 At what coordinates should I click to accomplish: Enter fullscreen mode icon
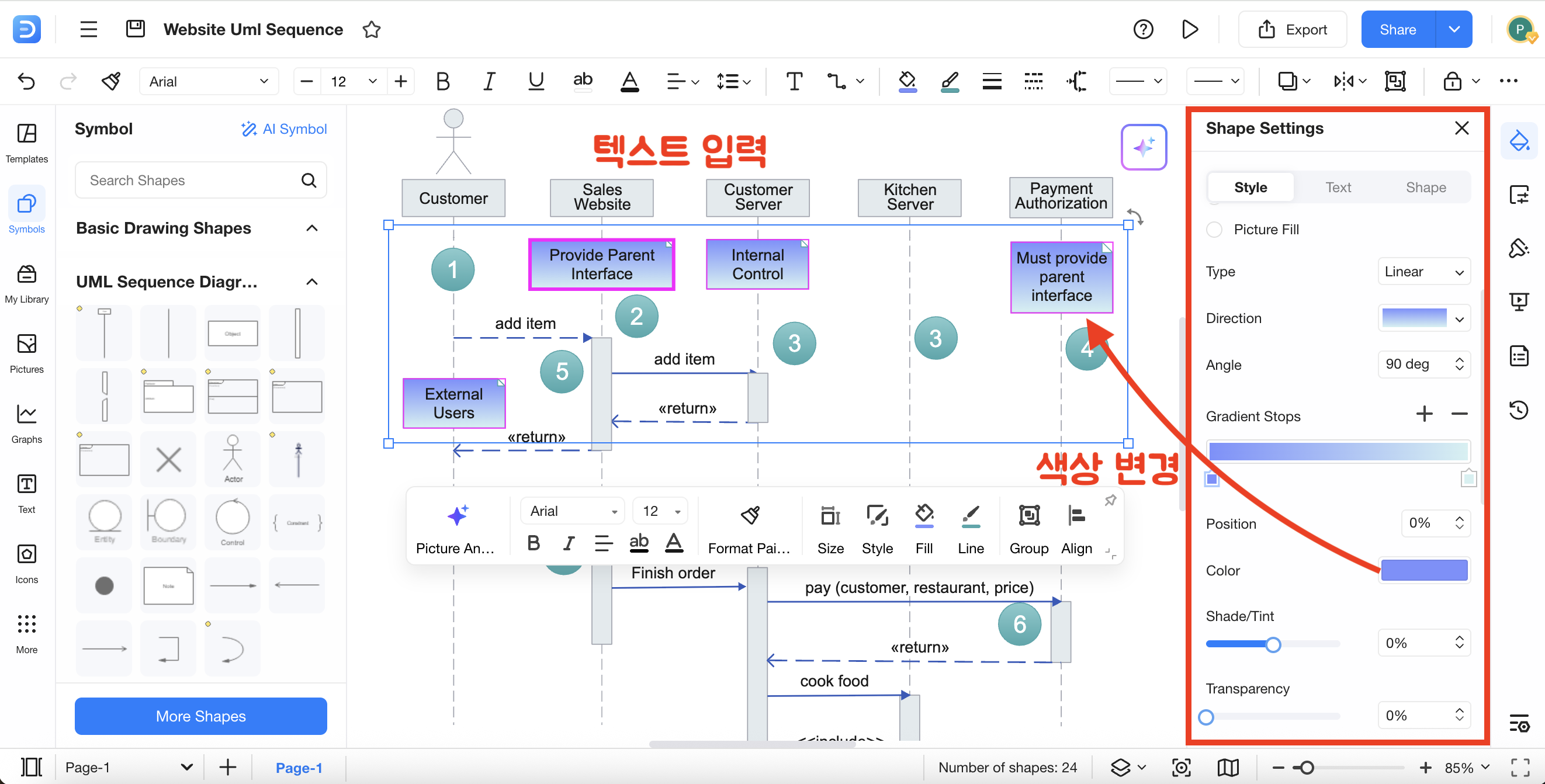(1520, 768)
